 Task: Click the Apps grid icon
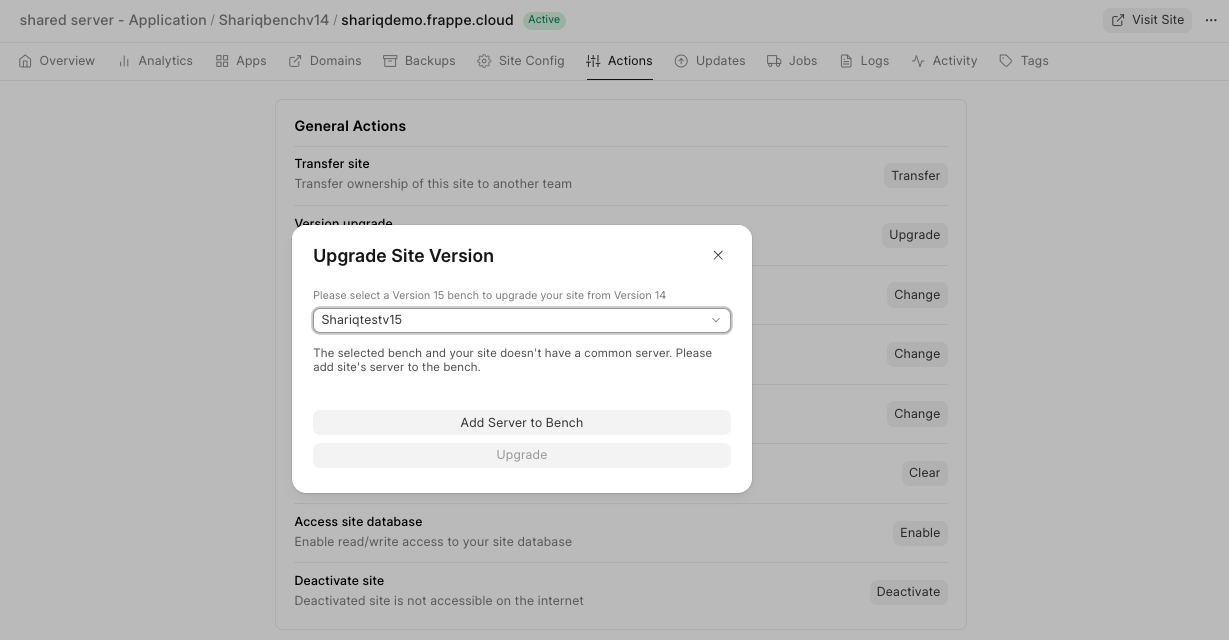[222, 61]
